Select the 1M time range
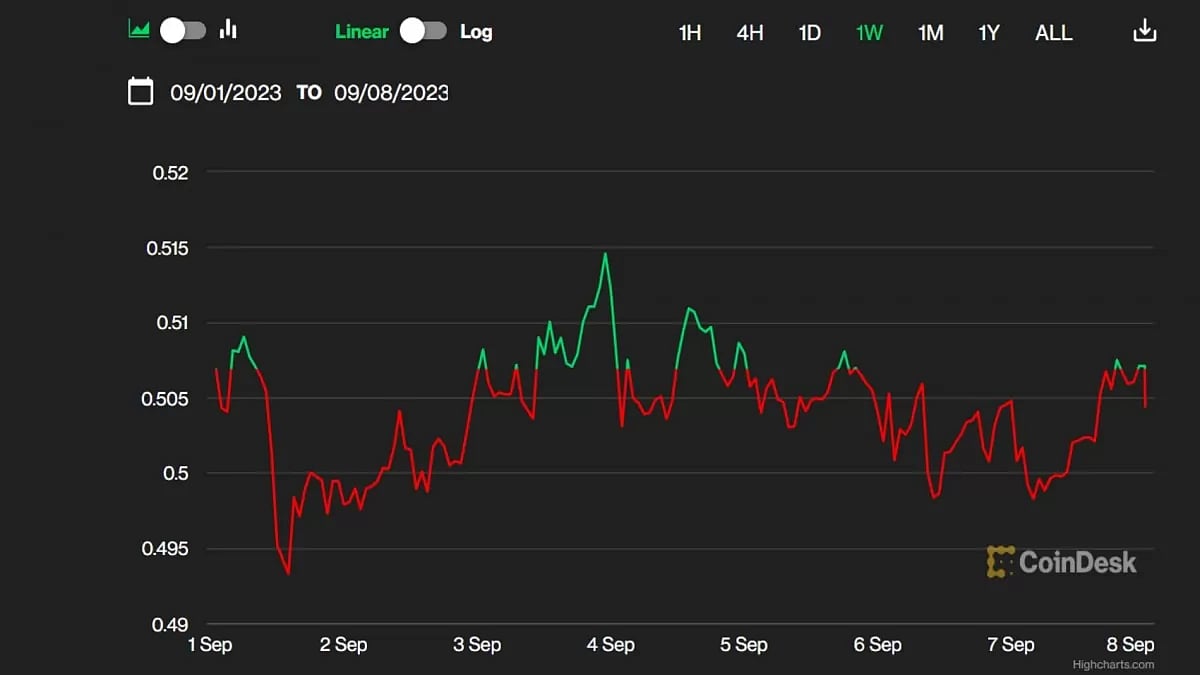 point(930,33)
